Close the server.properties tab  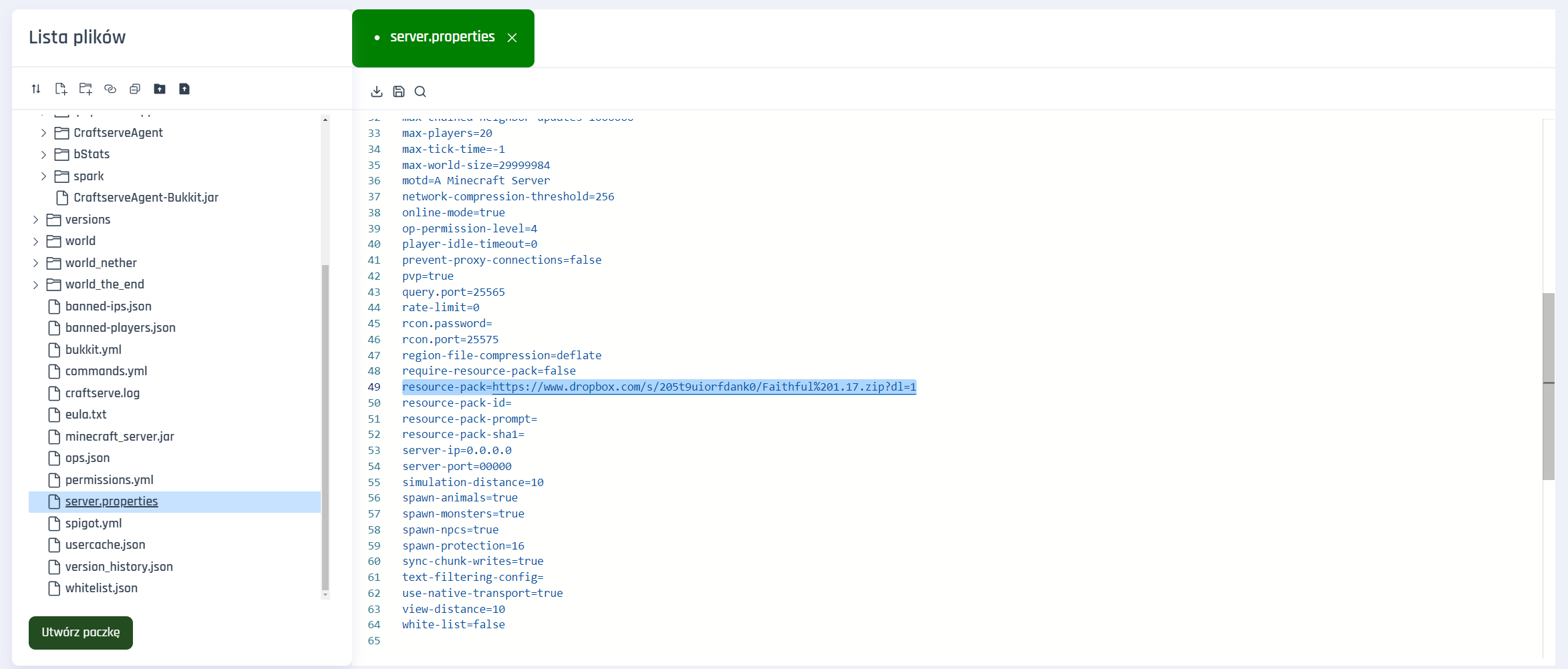pyautogui.click(x=512, y=38)
